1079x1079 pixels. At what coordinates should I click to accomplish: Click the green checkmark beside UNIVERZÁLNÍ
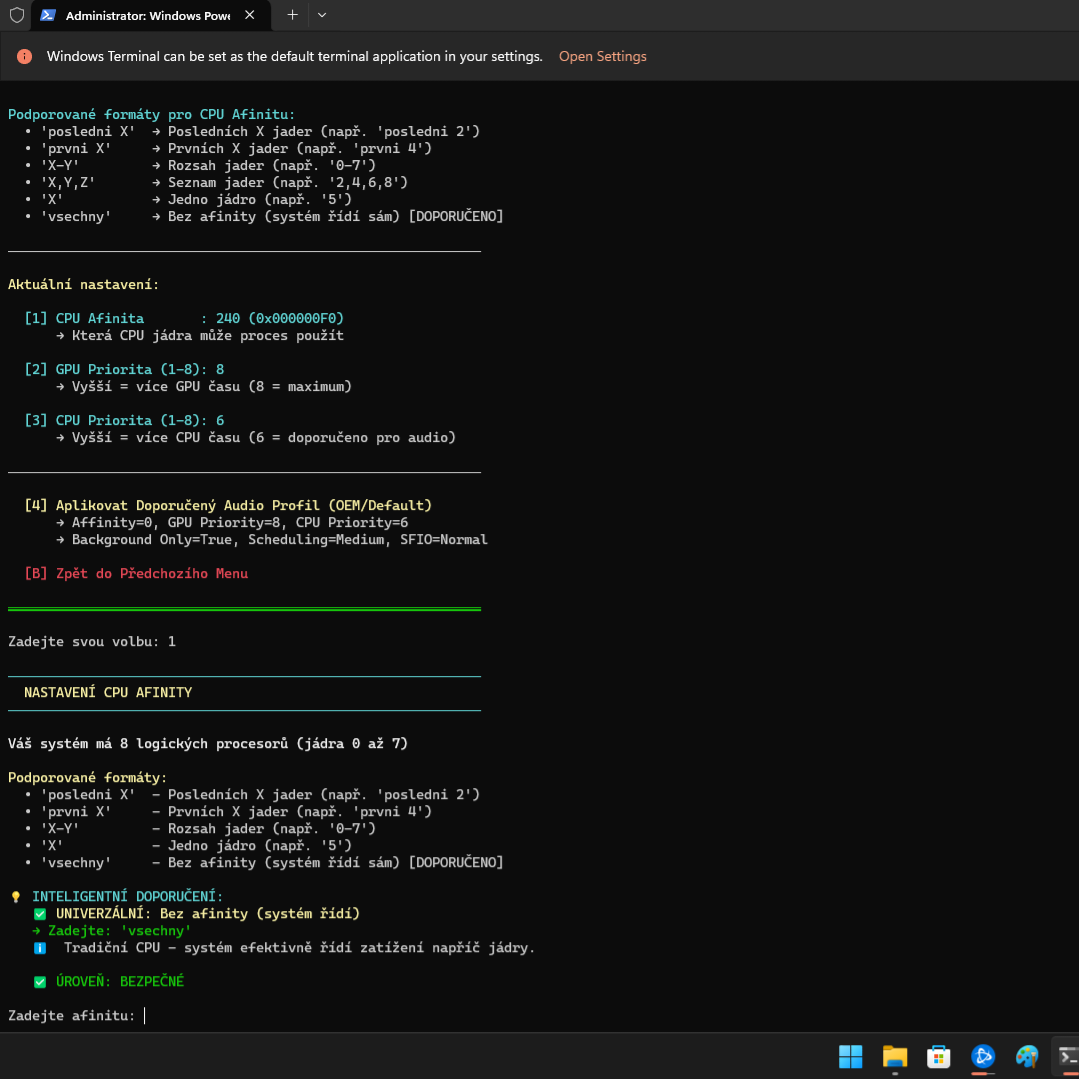[x=40, y=914]
